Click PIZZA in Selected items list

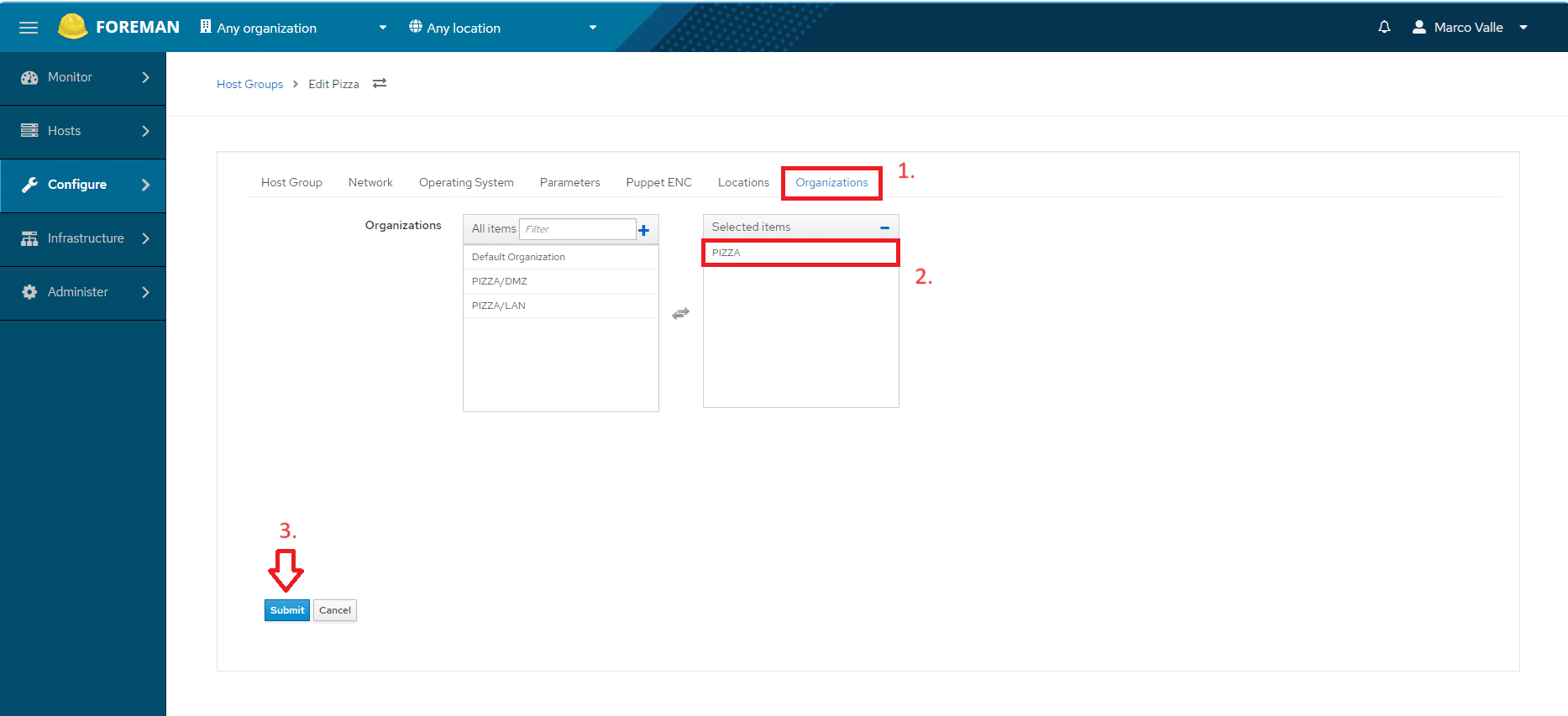[x=800, y=253]
